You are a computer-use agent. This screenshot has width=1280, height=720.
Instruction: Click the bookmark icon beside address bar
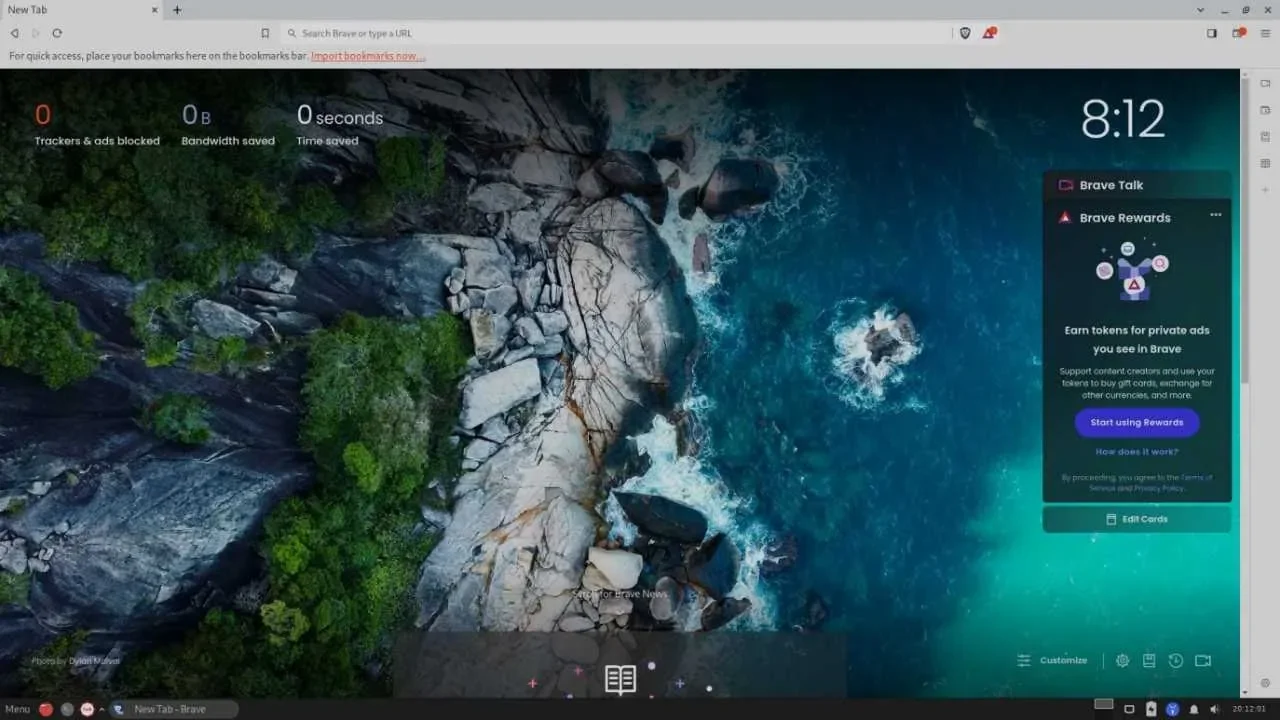265,33
